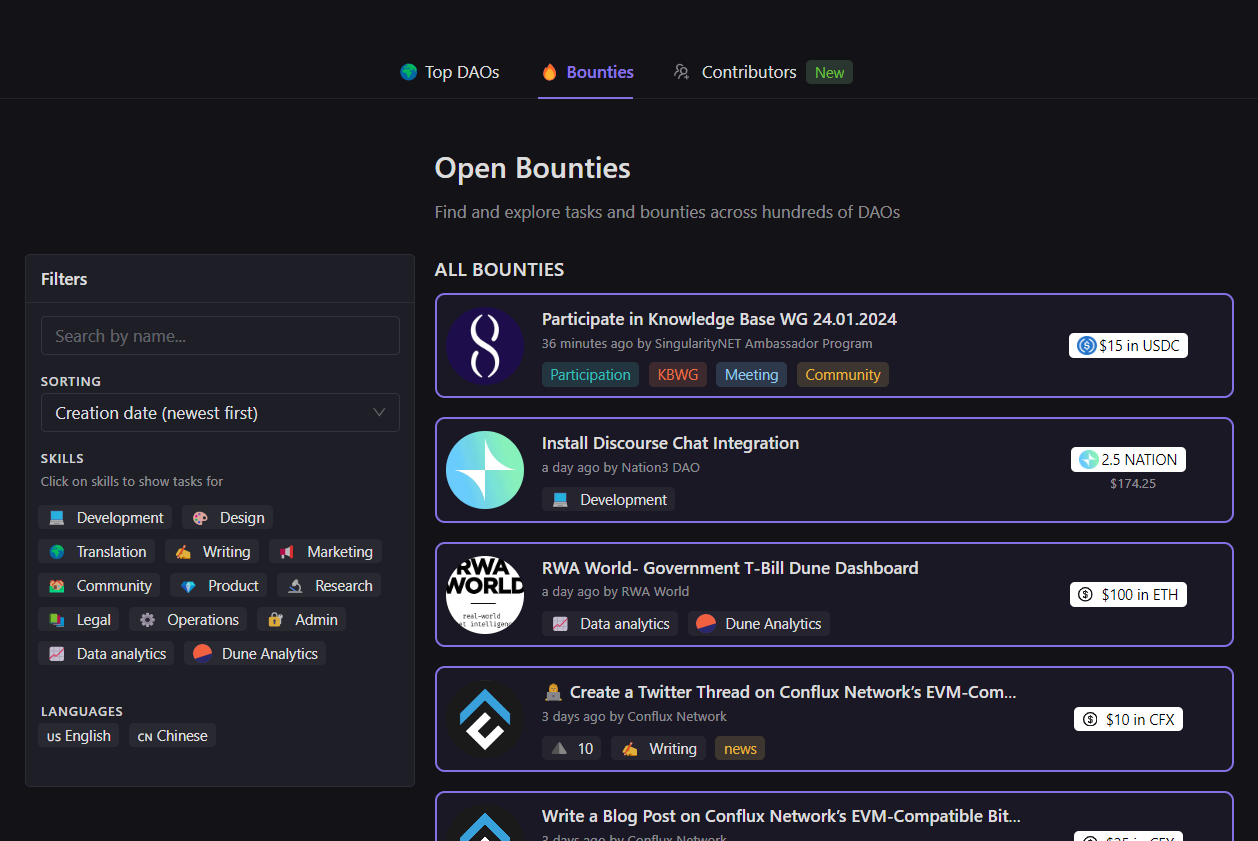Click the RWA World logo thumbnail
Screen dimensions: 1258x841
[x=485, y=594]
